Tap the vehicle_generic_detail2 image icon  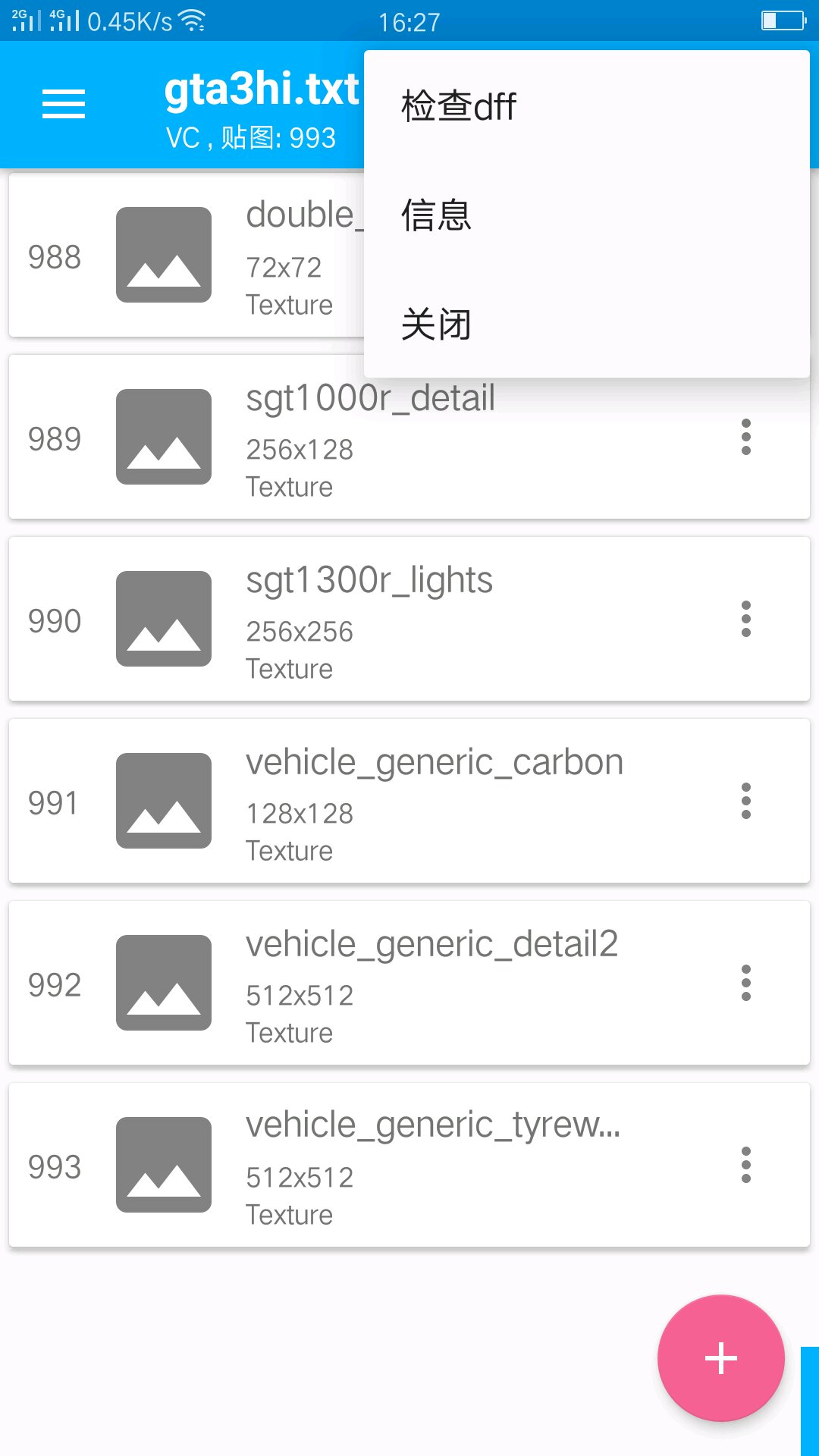(x=164, y=983)
